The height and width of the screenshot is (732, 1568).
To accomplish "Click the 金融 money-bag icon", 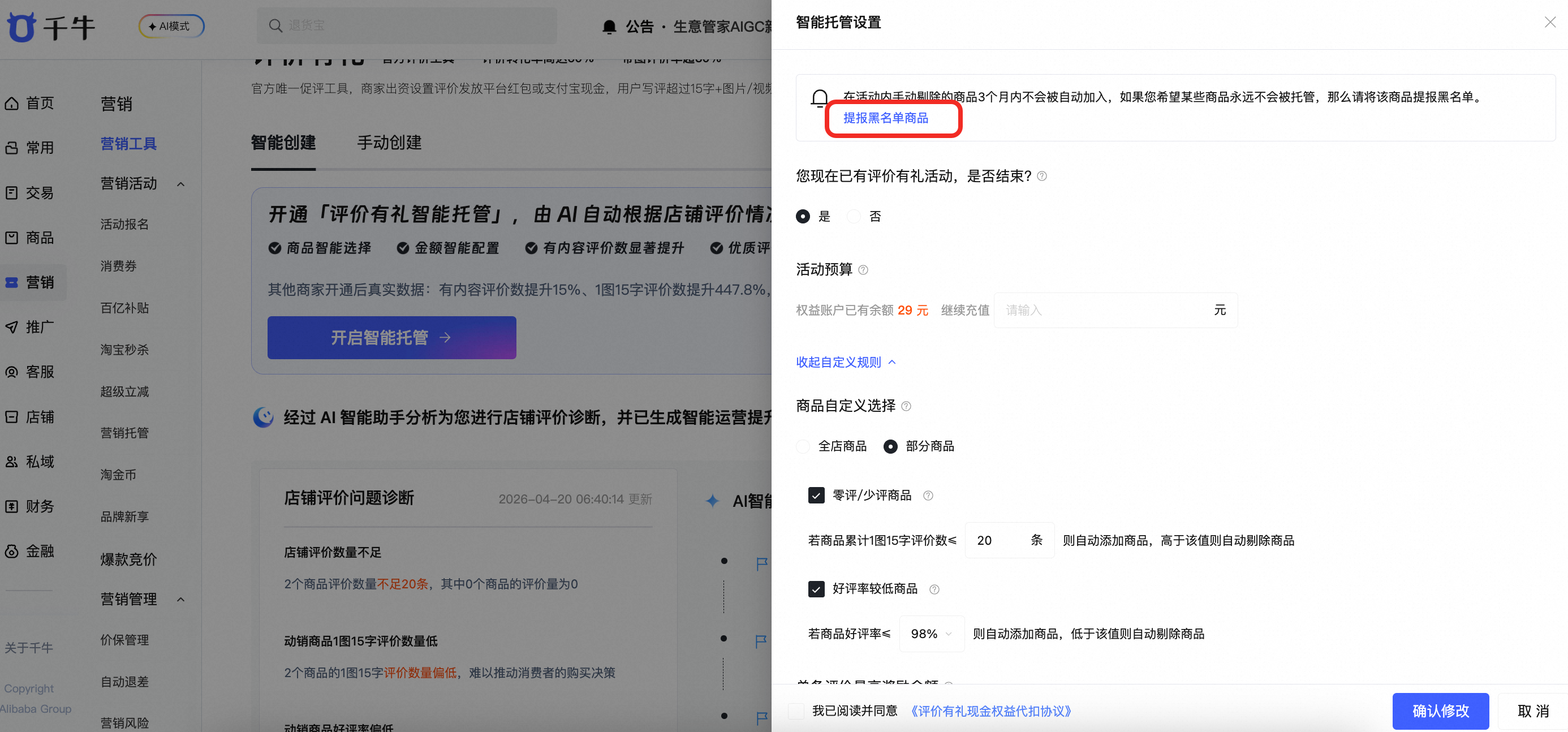I will 11,550.
